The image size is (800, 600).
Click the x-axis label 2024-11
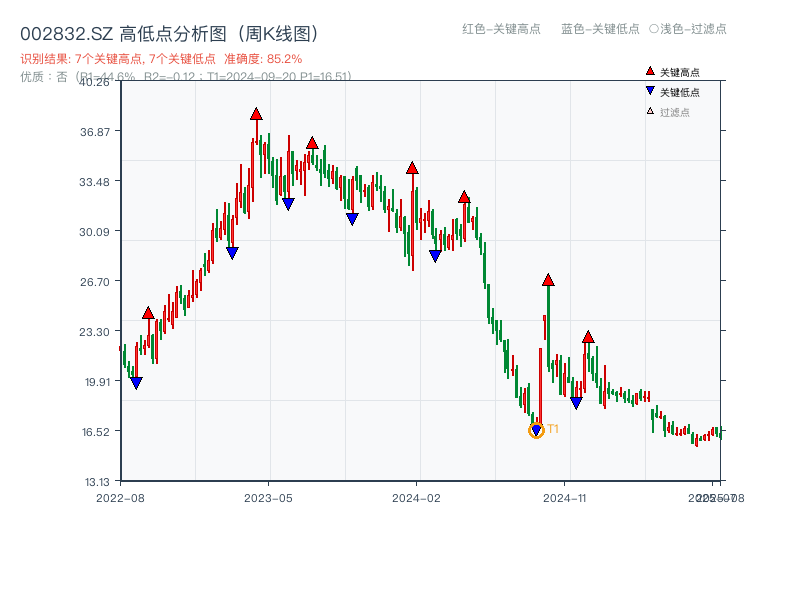[564, 498]
